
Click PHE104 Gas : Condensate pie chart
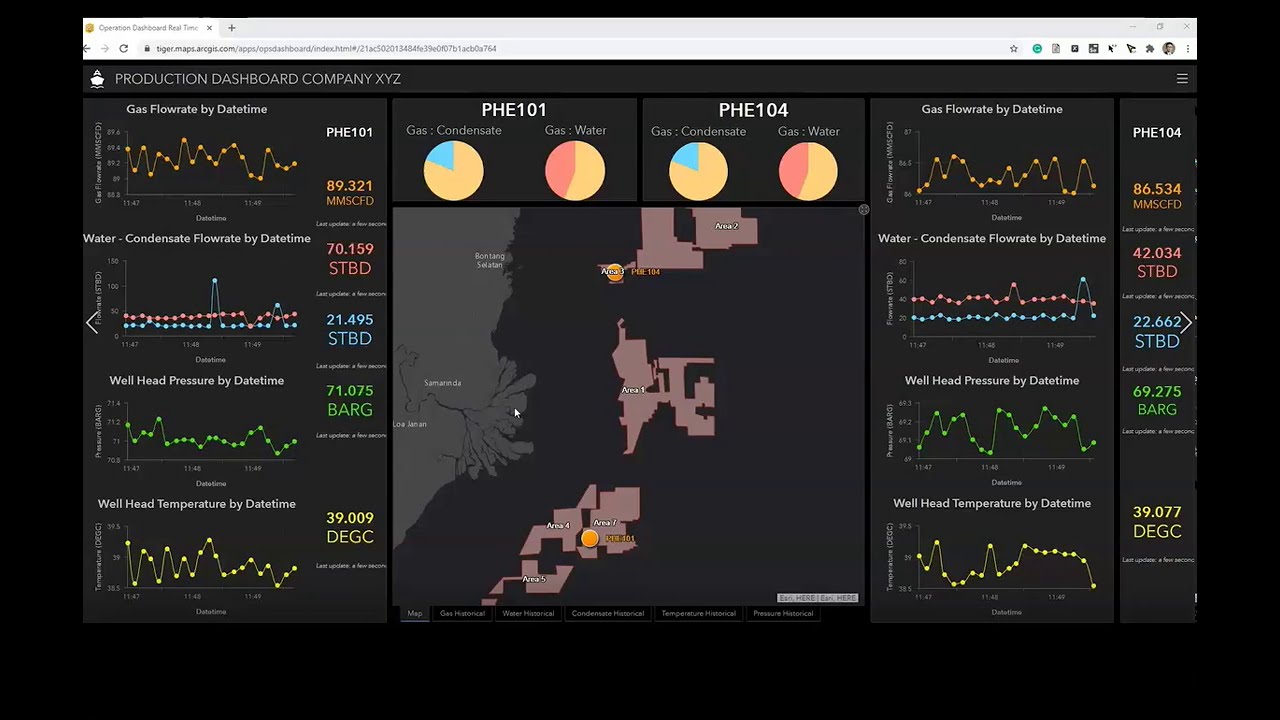coord(698,171)
